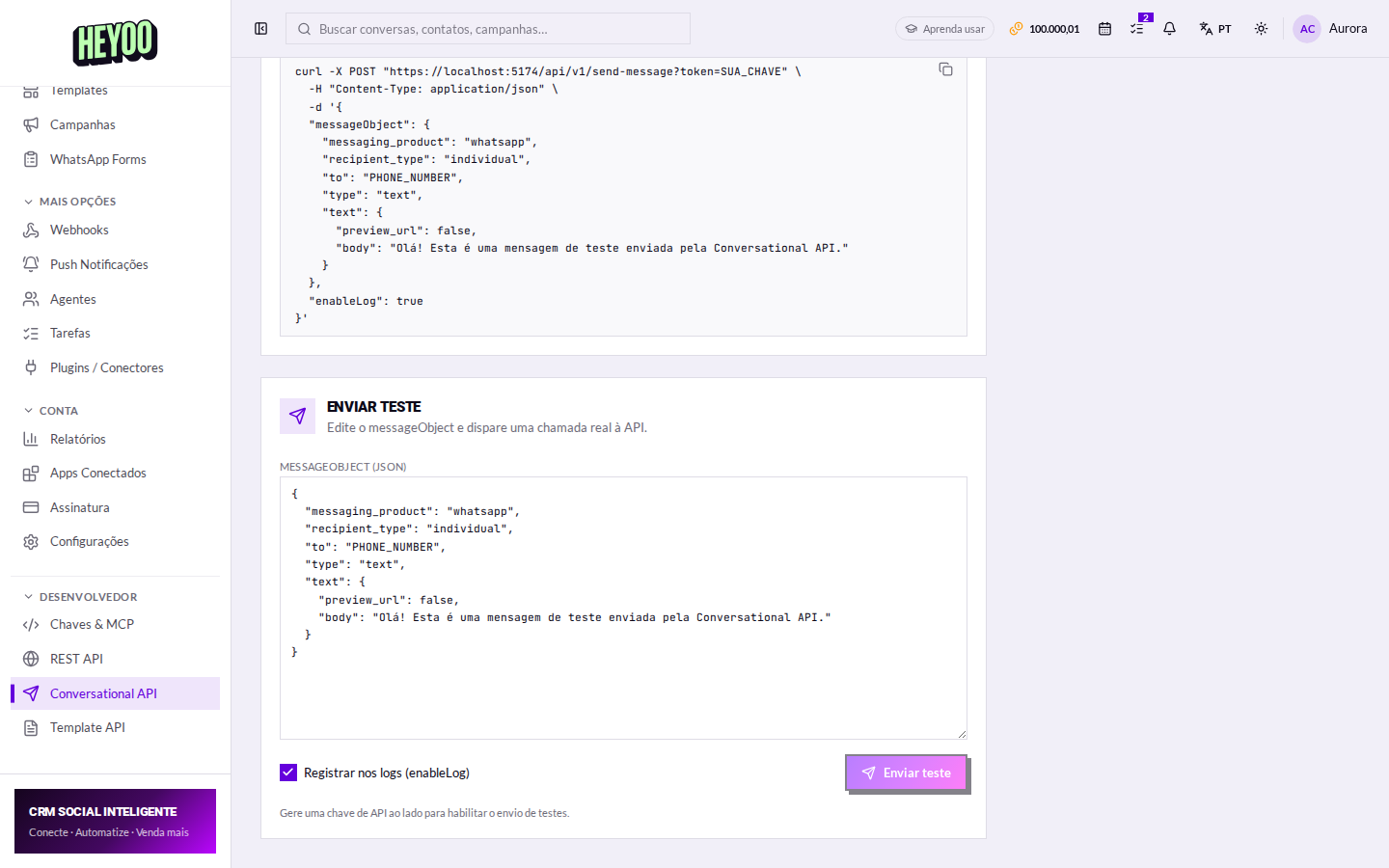Image resolution: width=1389 pixels, height=868 pixels.
Task: Click the REST API globe icon
Action: [x=31, y=659]
